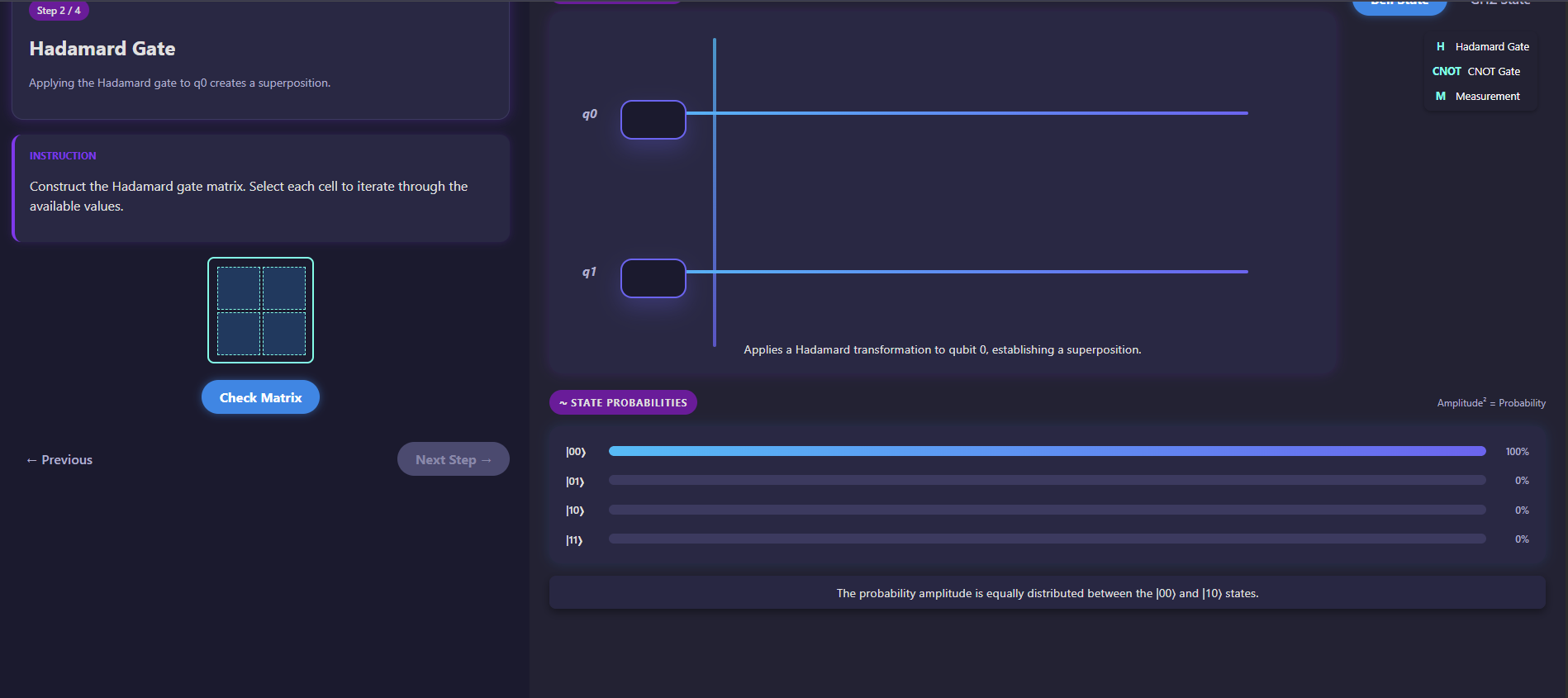Viewport: 1568px width, 698px height.
Task: Click the |01⟩ probability bar
Action: click(x=1047, y=481)
